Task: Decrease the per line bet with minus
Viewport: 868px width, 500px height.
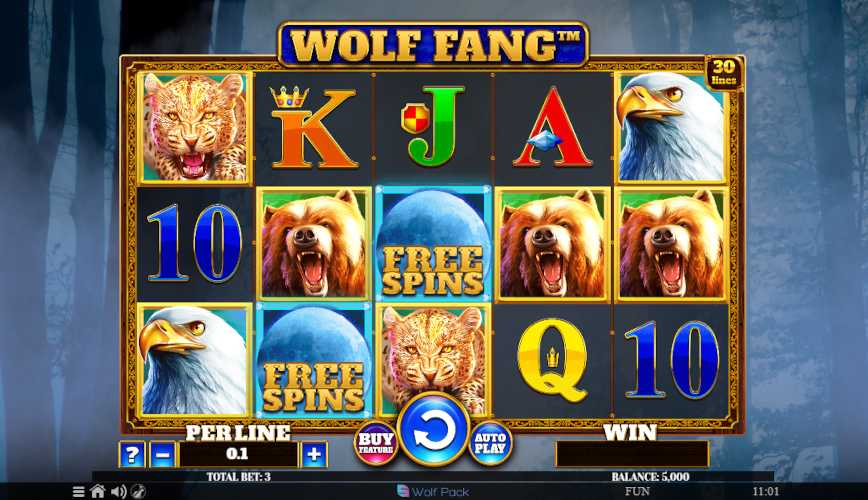Action: click(163, 455)
